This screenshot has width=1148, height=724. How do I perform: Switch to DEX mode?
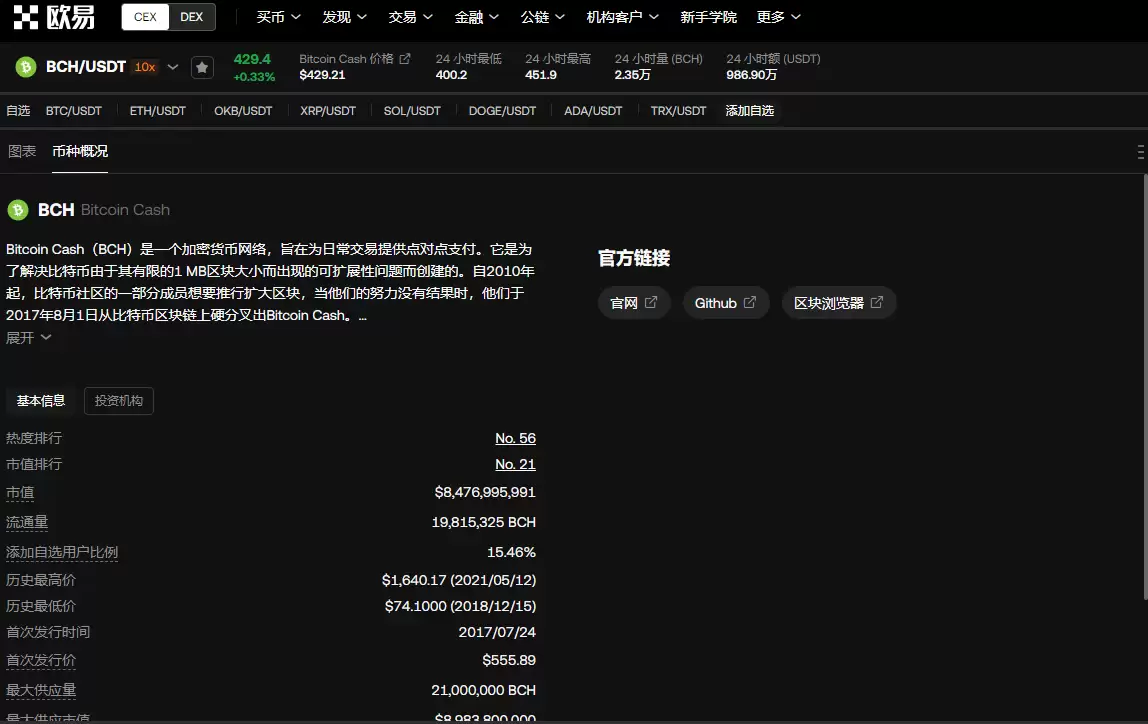pyautogui.click(x=192, y=17)
